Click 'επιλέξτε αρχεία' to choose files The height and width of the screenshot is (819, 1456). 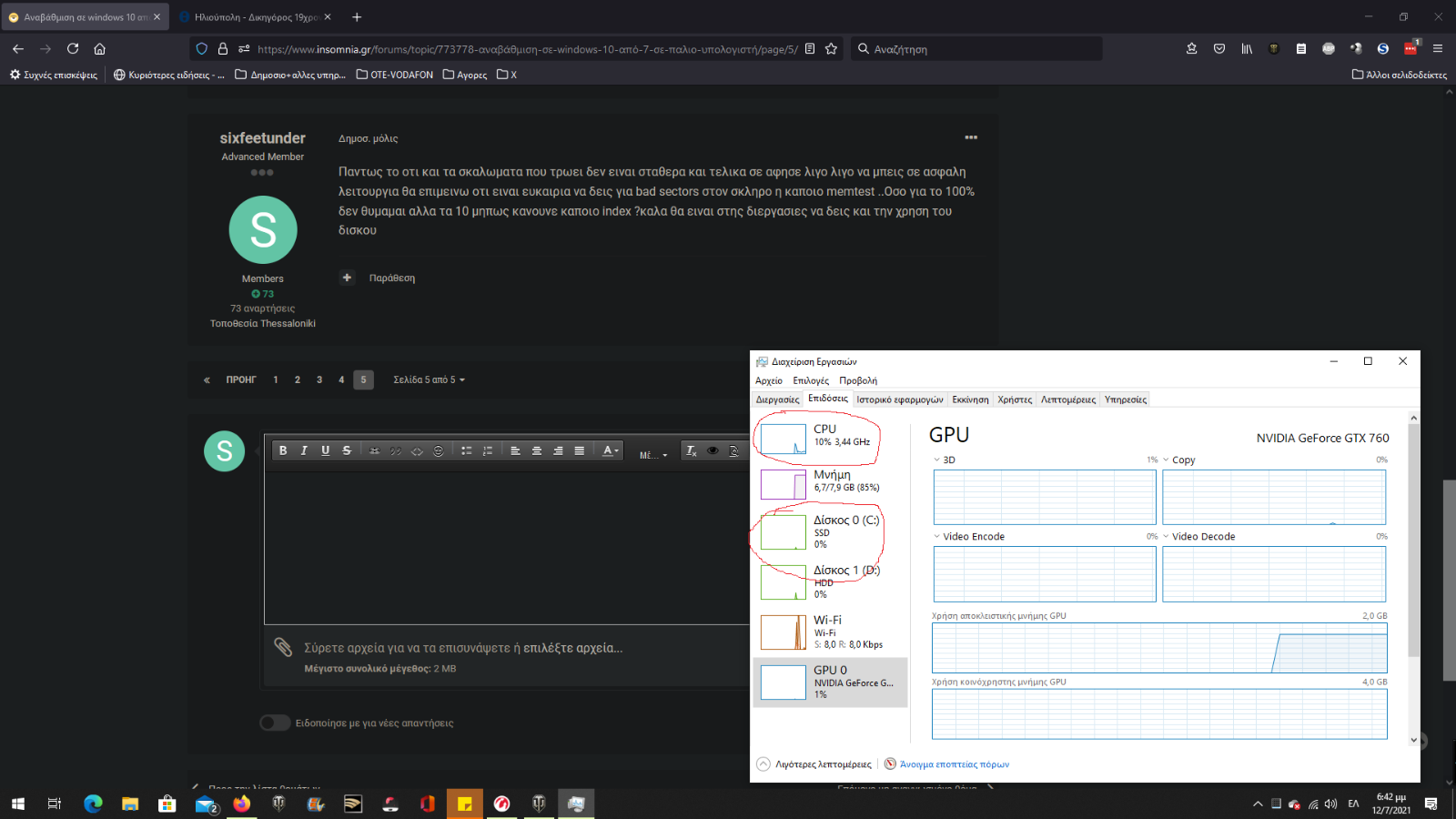coord(573,648)
